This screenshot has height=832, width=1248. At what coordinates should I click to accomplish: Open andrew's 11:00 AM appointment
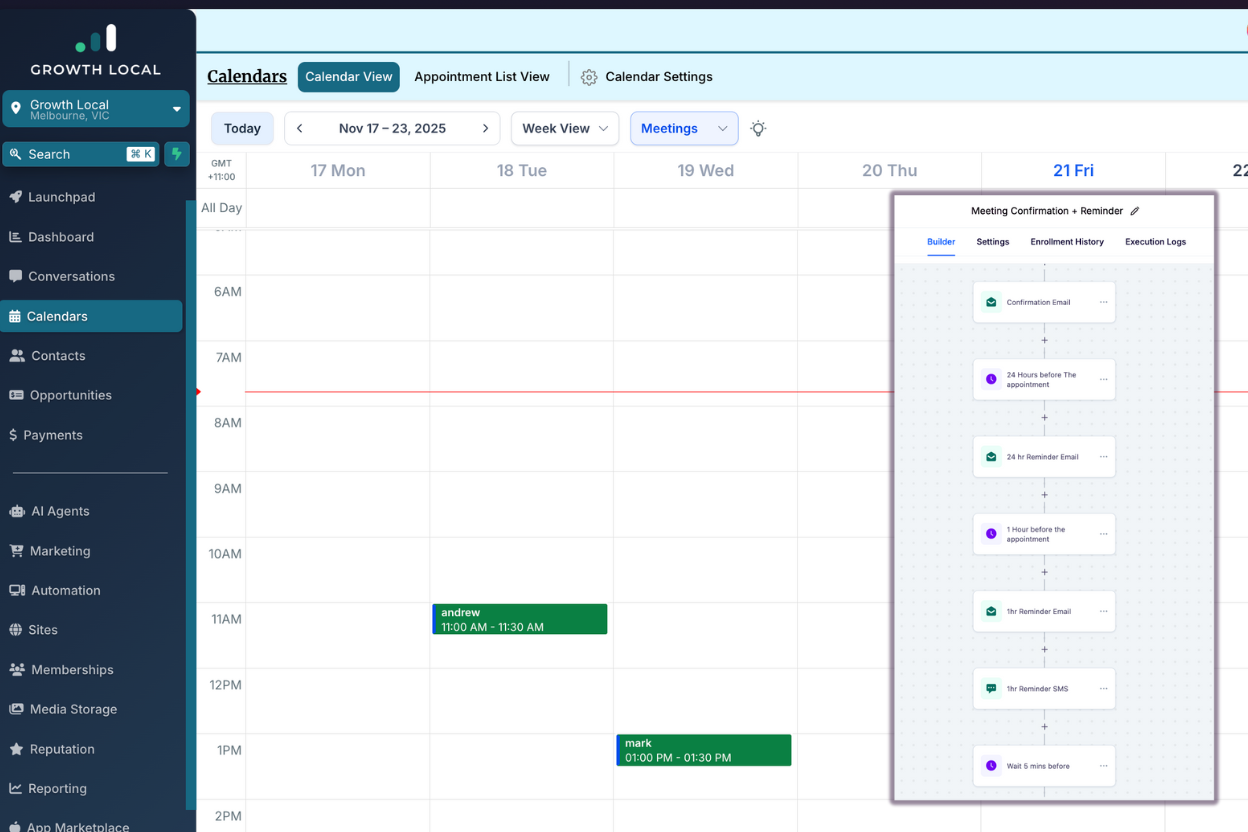520,619
